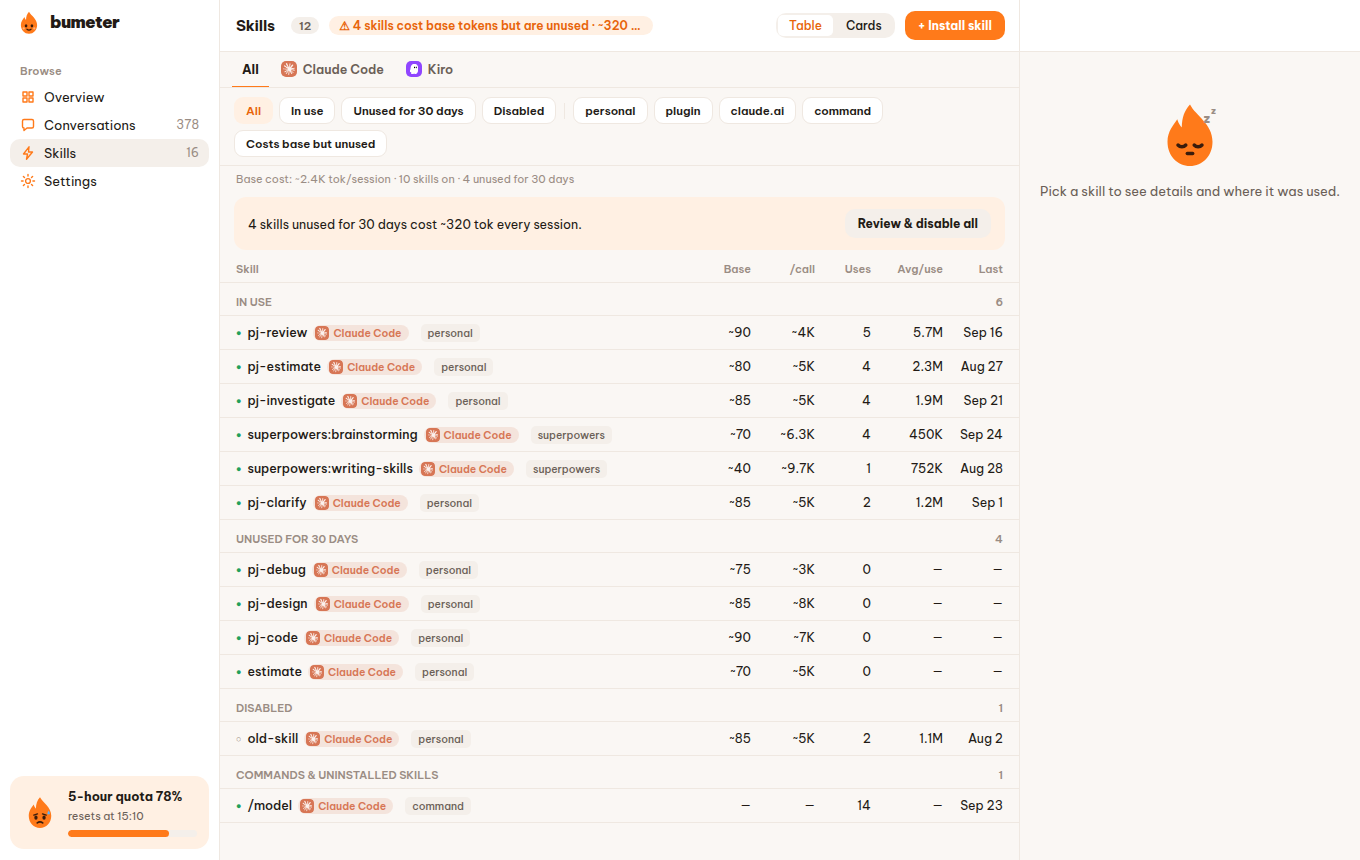Image resolution: width=1360 pixels, height=860 pixels.
Task: Click the bumeter flame logo
Action: tap(29, 23)
